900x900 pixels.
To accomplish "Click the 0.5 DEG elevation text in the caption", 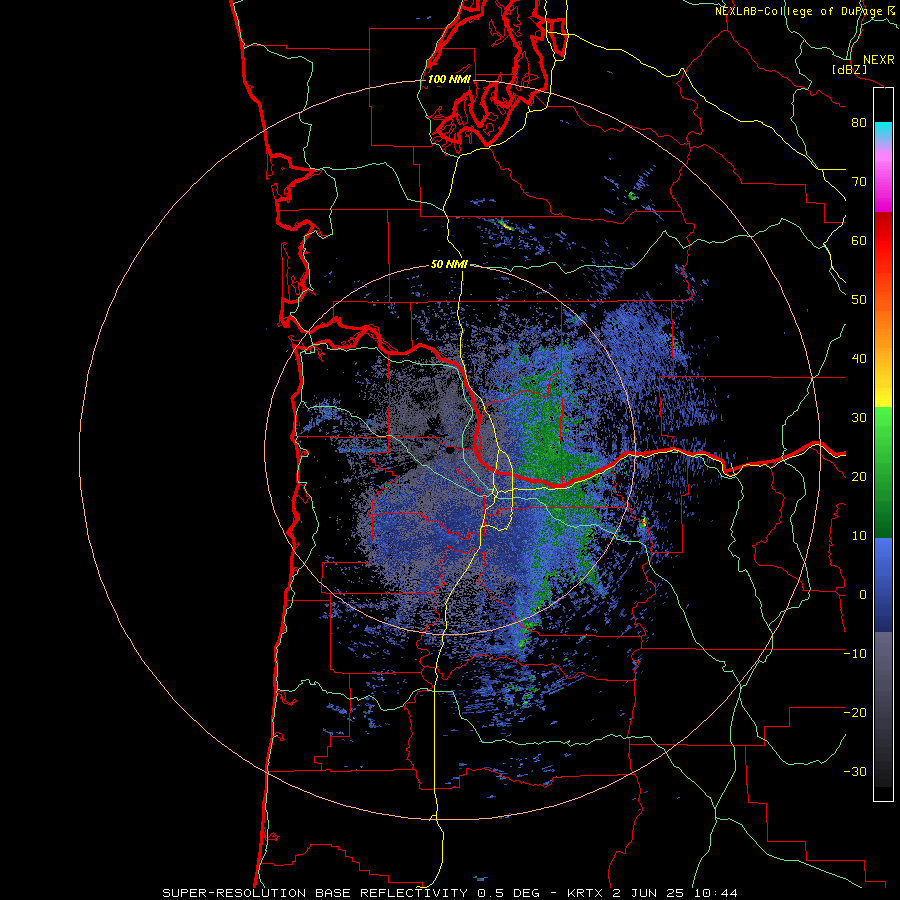I will coord(509,893).
